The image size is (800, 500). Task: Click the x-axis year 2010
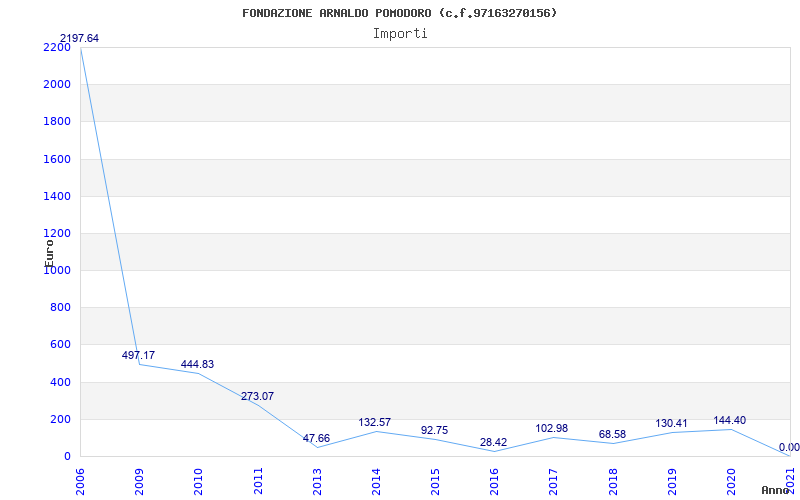[x=198, y=481]
